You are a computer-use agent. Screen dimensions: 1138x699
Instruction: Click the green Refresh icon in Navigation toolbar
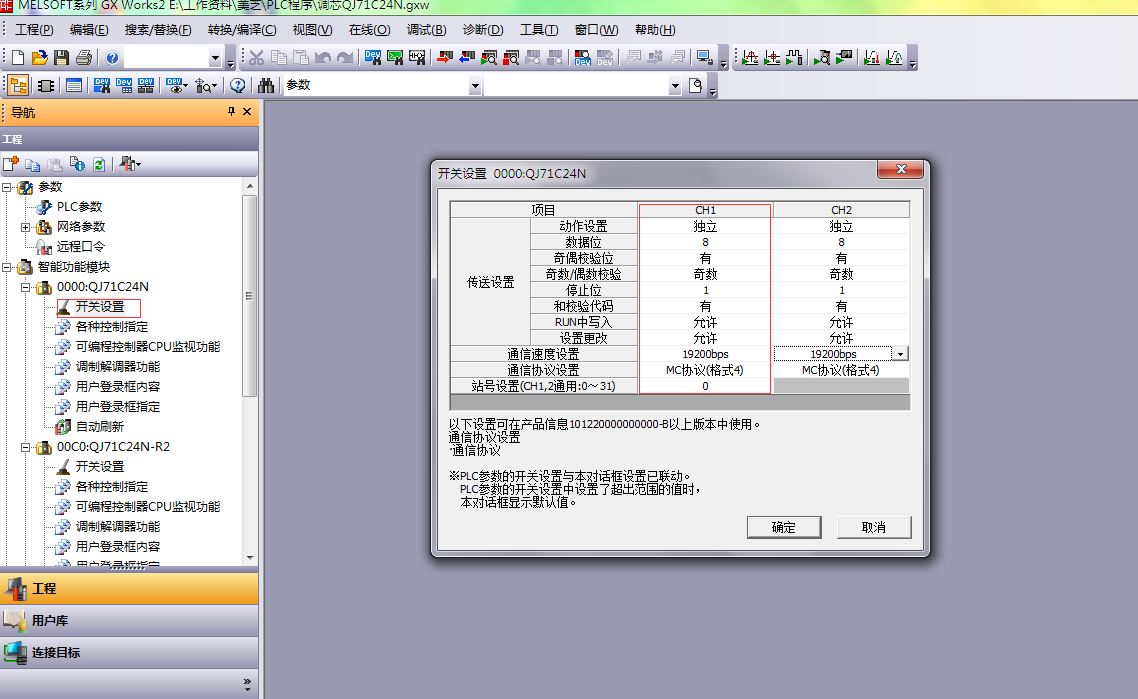(99, 164)
